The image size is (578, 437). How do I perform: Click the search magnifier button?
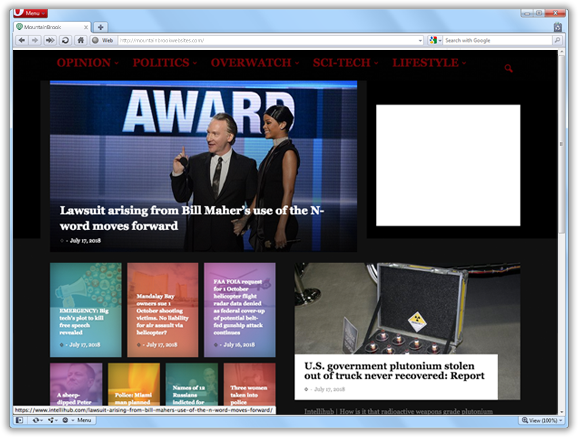pyautogui.click(x=557, y=40)
